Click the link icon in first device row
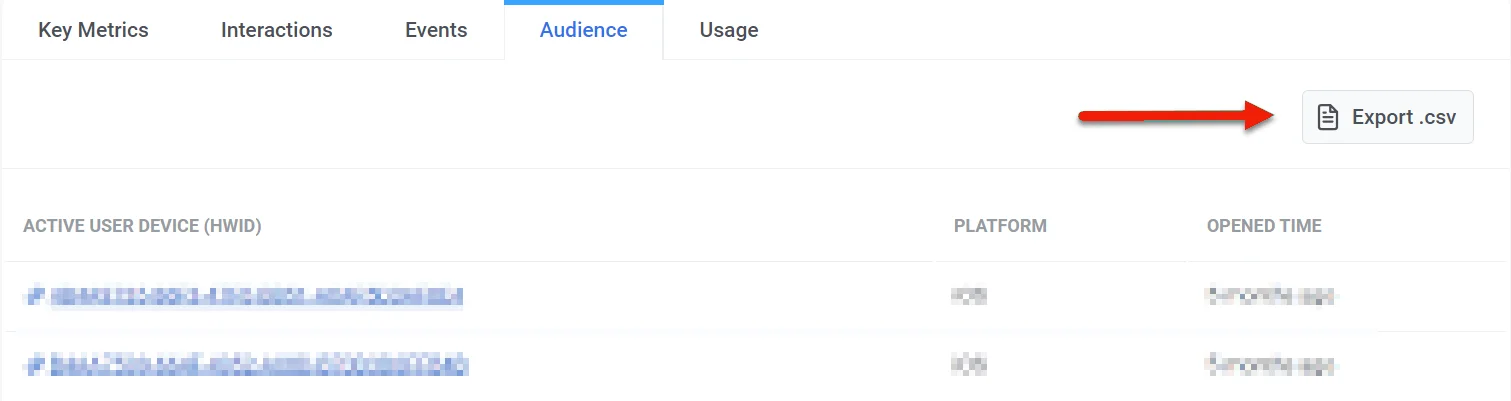This screenshot has height=401, width=1511. tap(35, 296)
